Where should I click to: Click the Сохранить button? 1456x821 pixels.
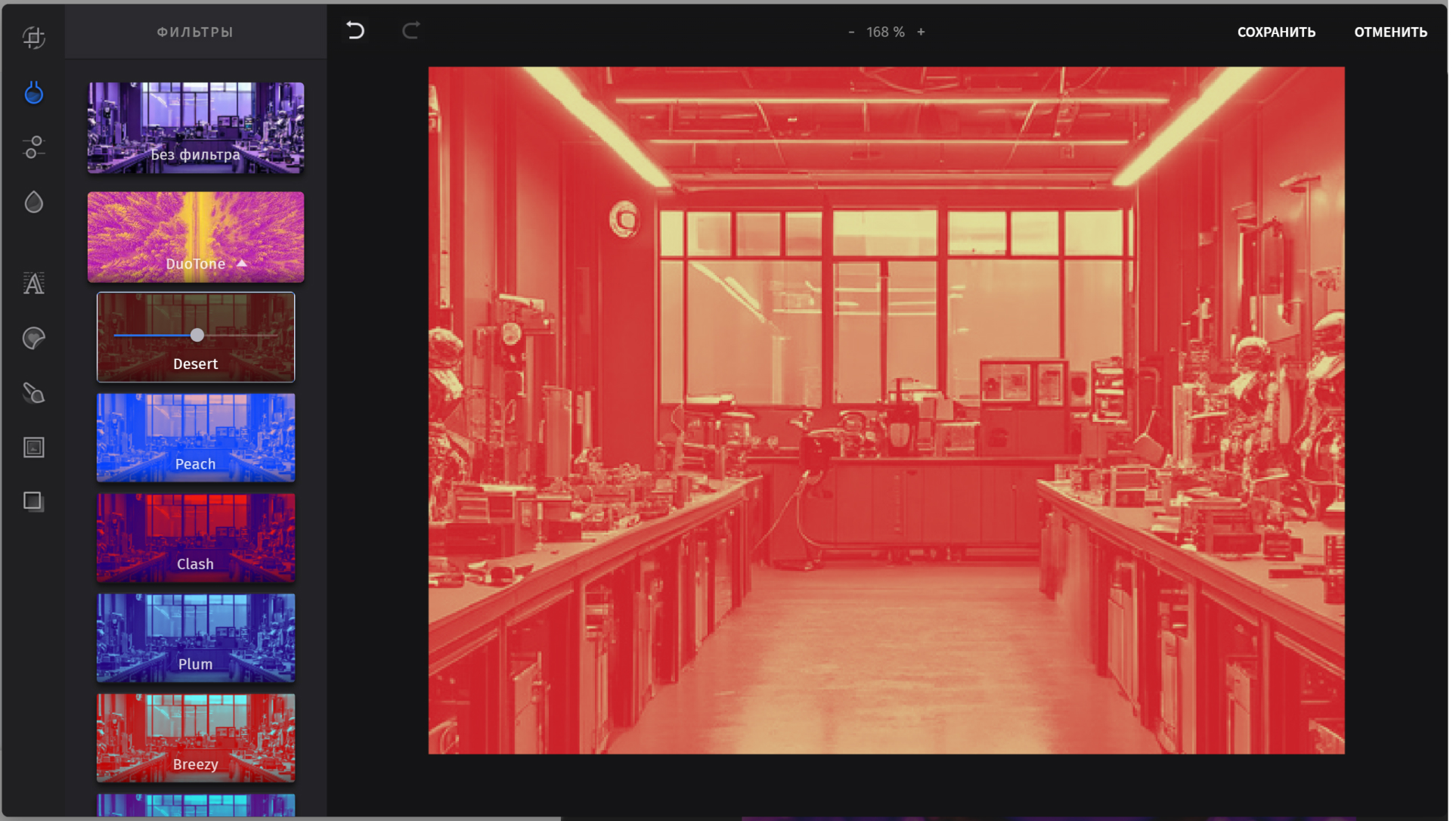[1276, 32]
